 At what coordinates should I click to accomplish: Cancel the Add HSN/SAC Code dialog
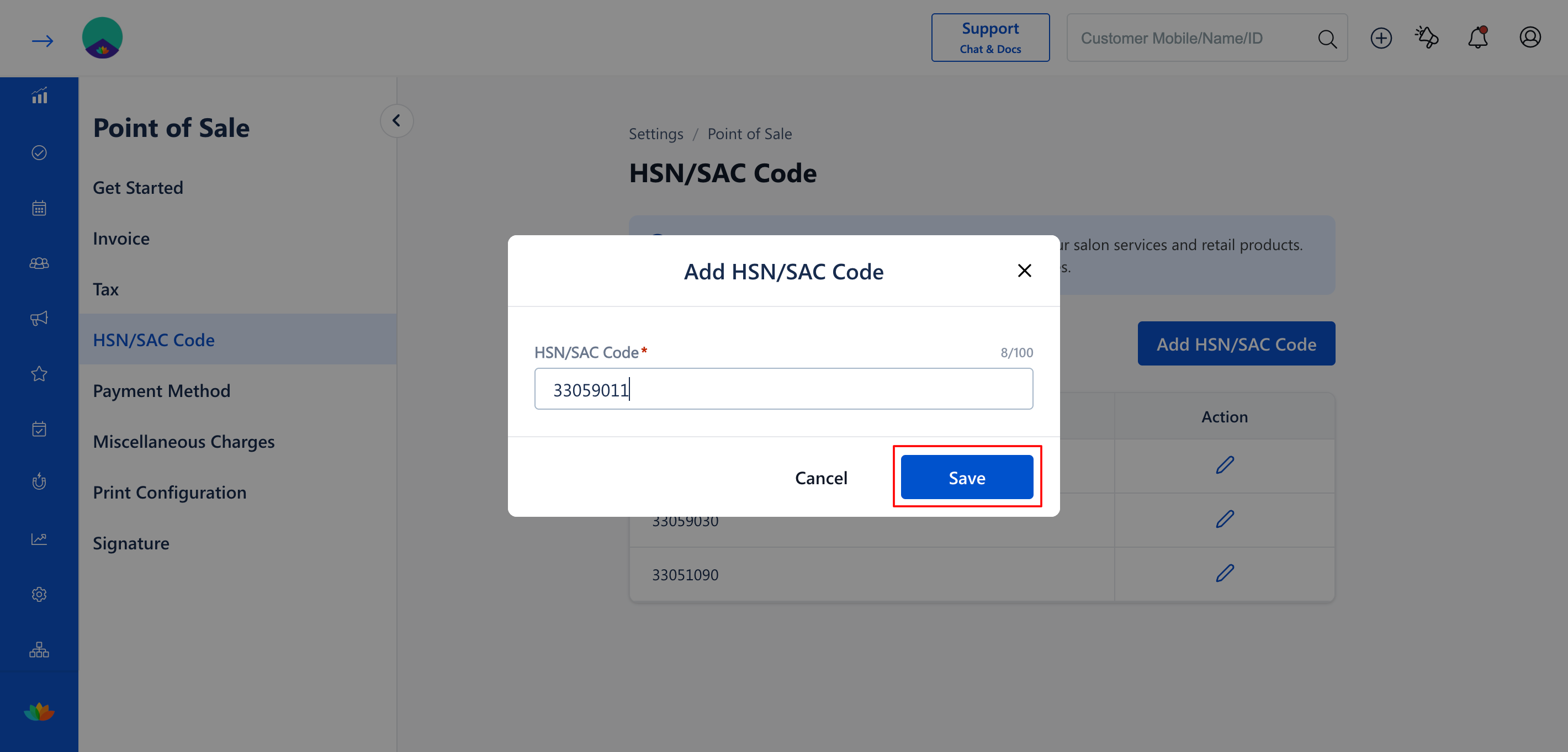820,478
